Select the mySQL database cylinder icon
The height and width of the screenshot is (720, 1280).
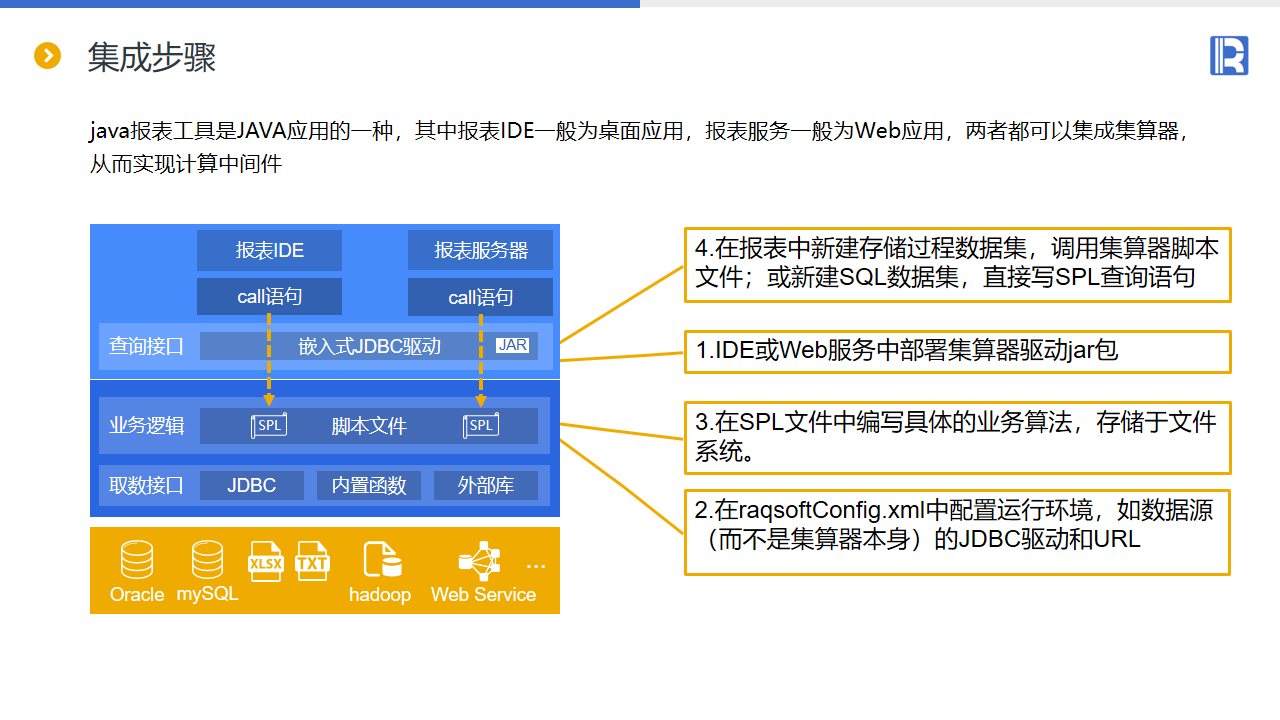pos(208,560)
